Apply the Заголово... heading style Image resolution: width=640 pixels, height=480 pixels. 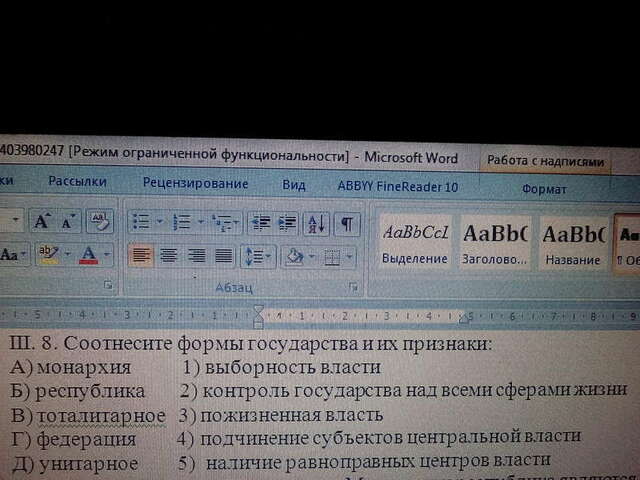(x=495, y=244)
